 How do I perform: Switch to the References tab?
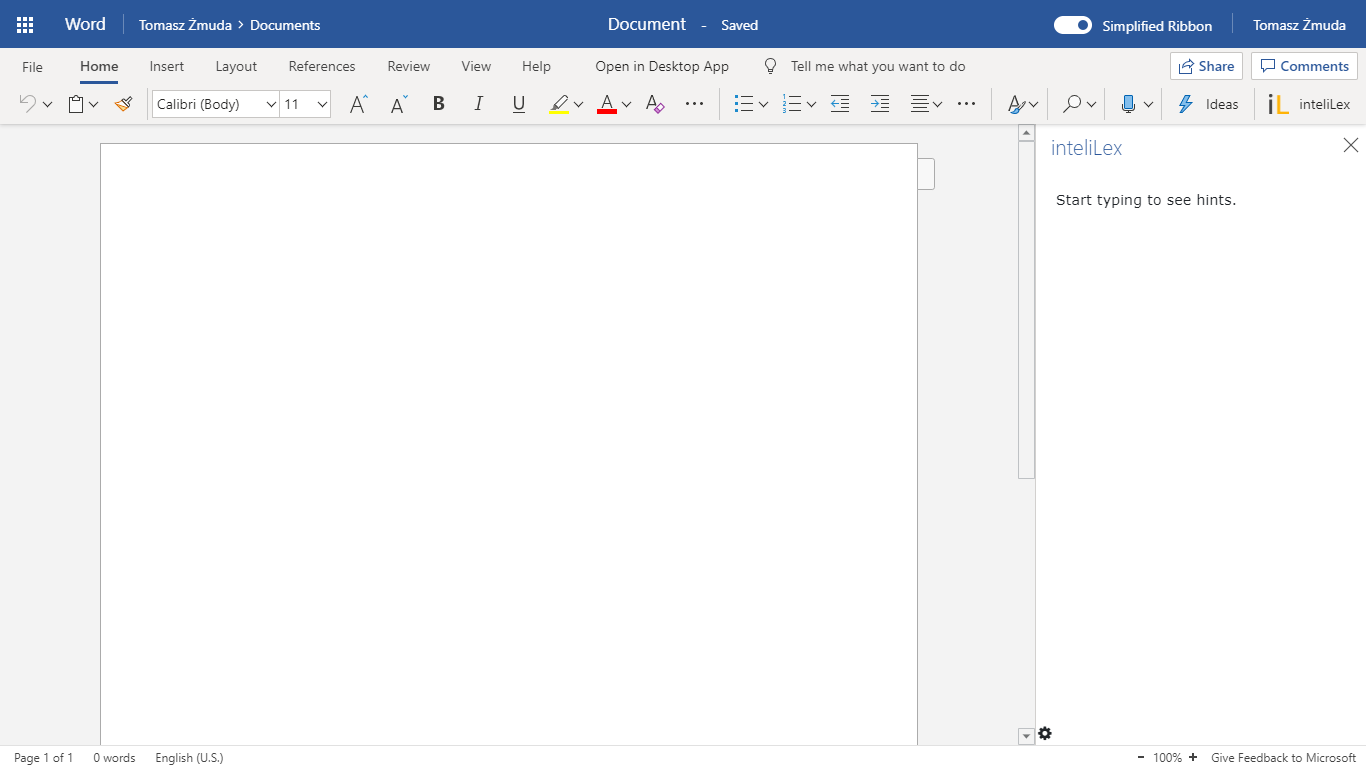(x=322, y=66)
